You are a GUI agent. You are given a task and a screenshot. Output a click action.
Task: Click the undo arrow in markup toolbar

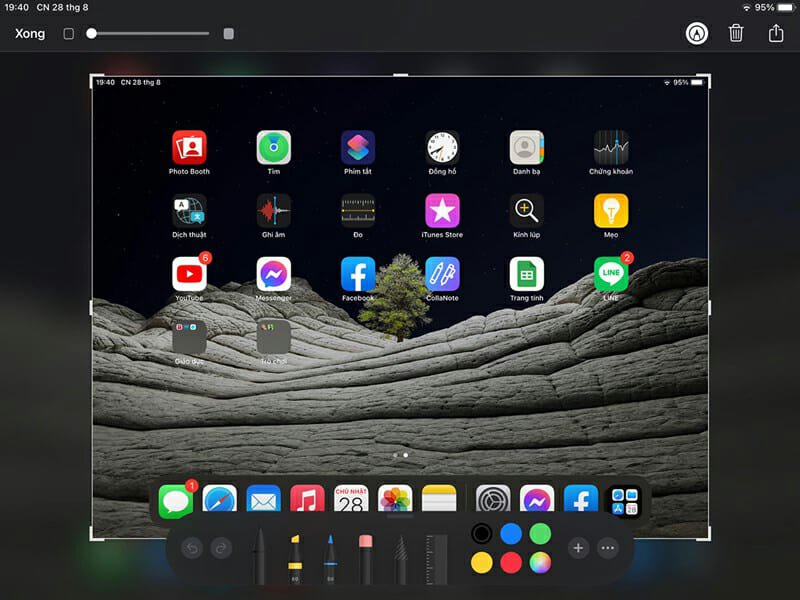coord(192,548)
